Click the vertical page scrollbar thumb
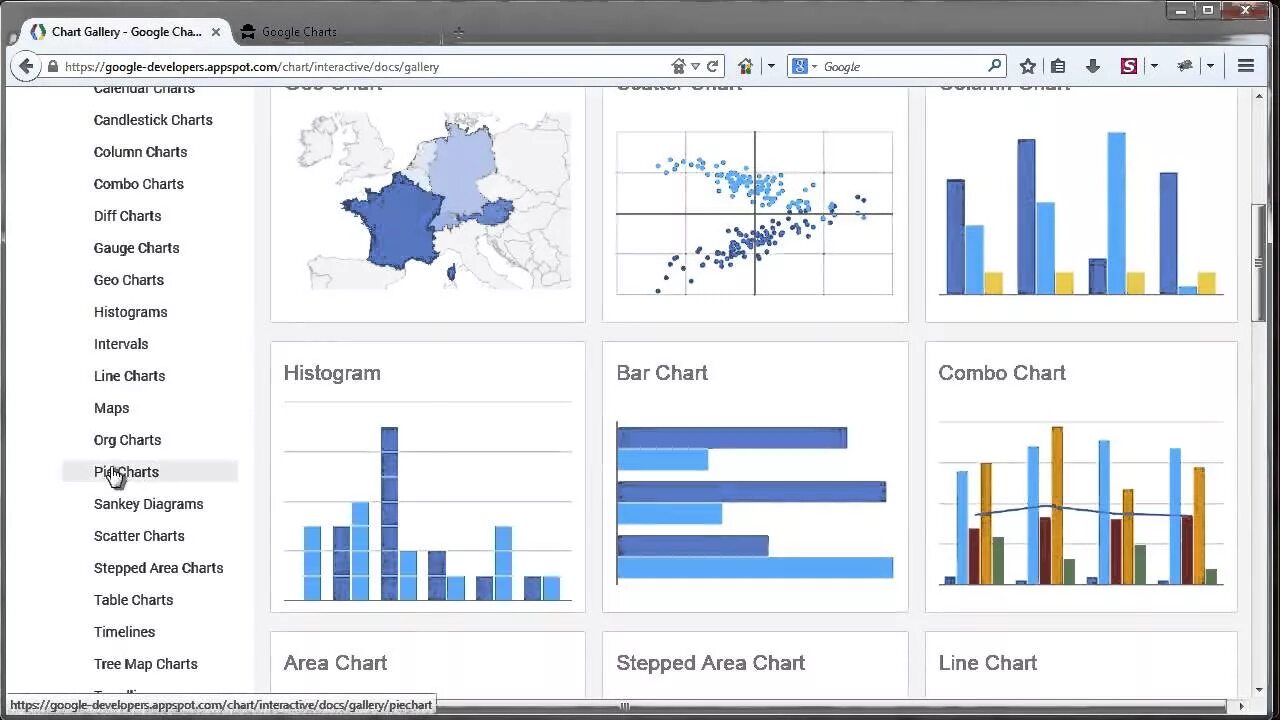 (x=1259, y=263)
